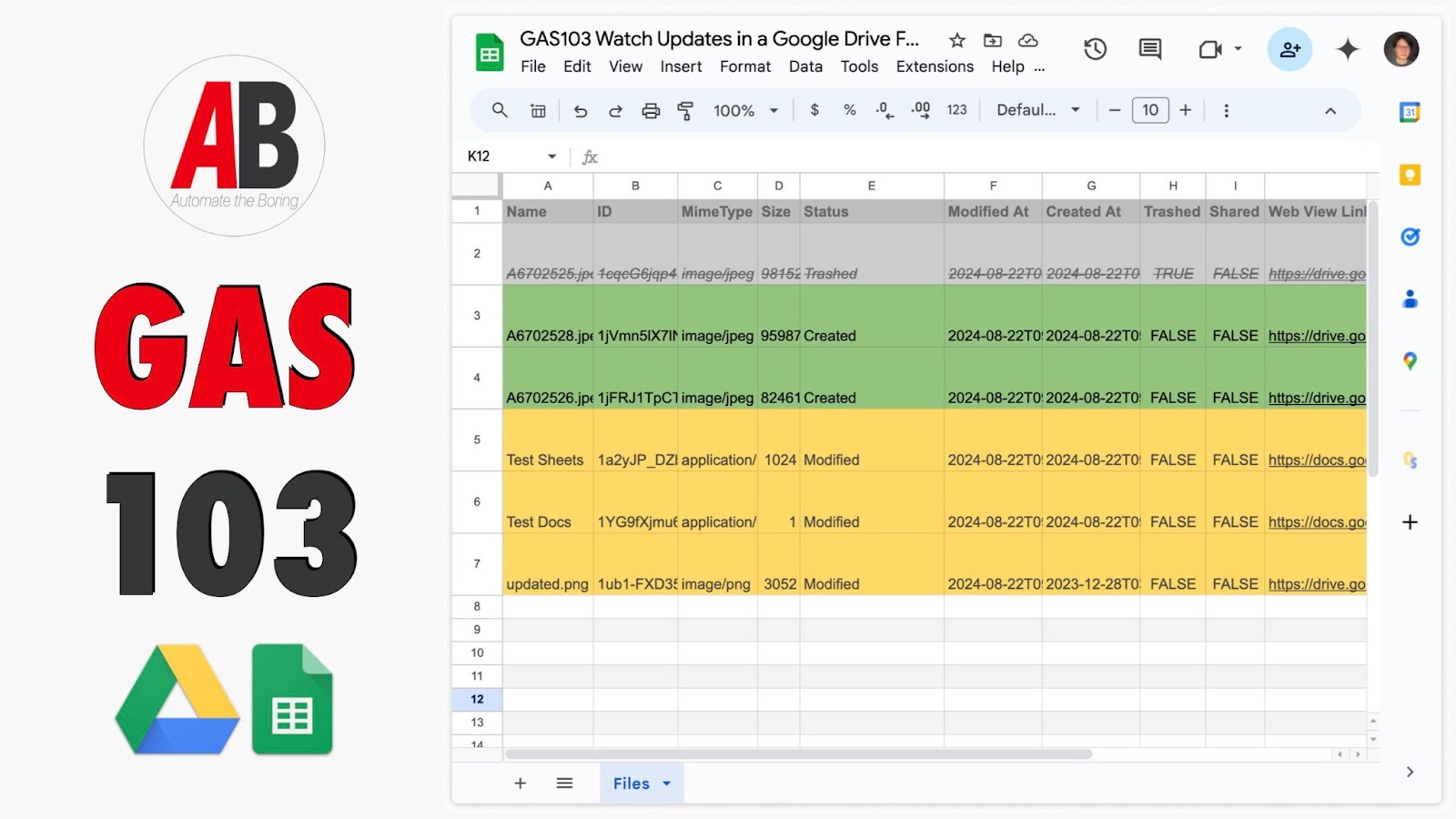Open toolbar three-dot more options

(x=1226, y=110)
